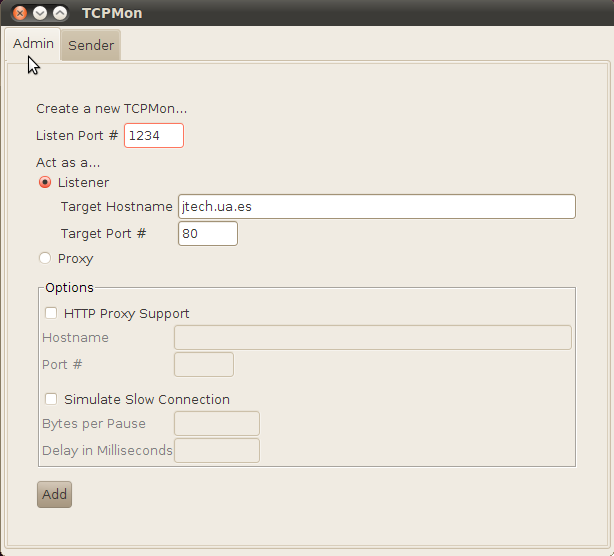Click the Target Hostname field

pos(377,206)
